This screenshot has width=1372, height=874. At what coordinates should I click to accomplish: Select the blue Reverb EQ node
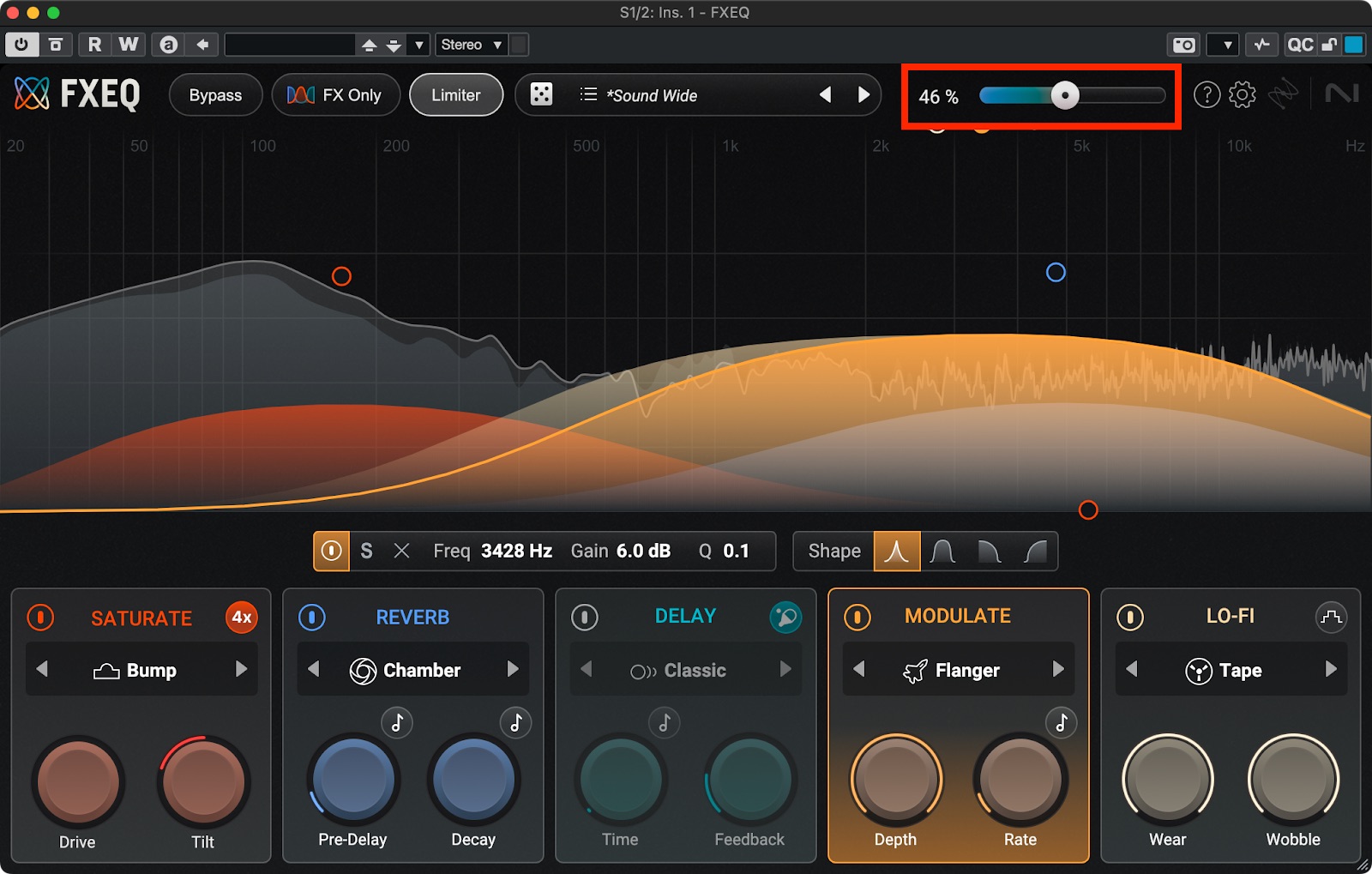point(1056,272)
